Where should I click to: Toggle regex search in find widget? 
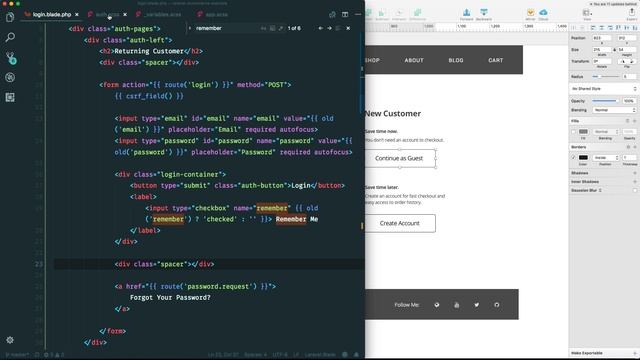click(281, 28)
